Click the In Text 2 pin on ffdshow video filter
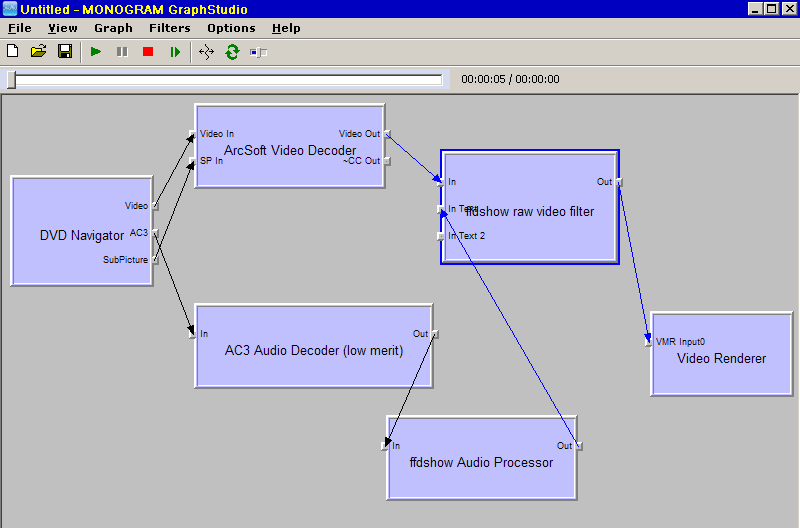This screenshot has width=800, height=528. click(x=440, y=236)
